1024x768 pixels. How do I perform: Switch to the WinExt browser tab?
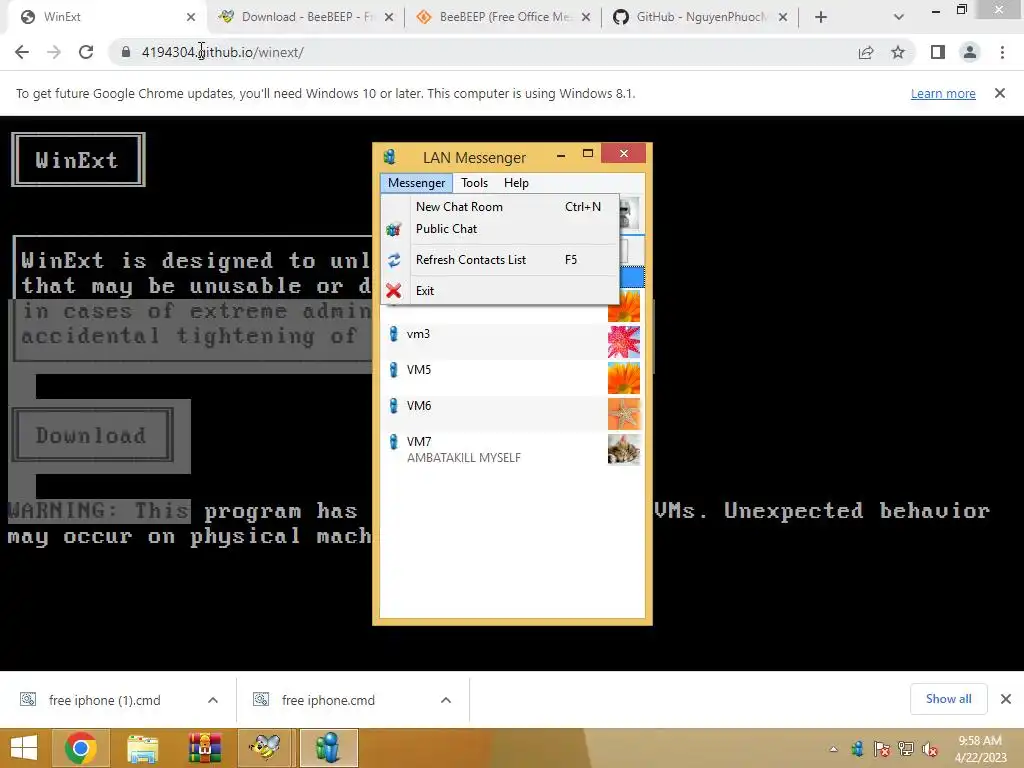(104, 17)
